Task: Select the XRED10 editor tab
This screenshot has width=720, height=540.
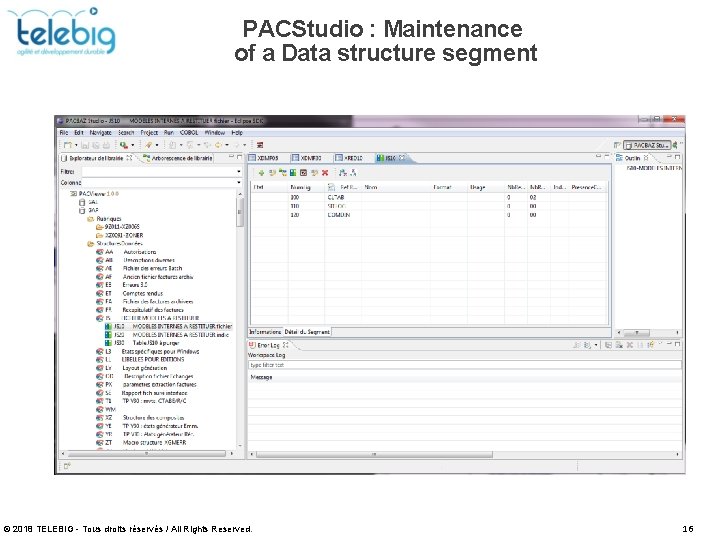Action: (x=349, y=158)
